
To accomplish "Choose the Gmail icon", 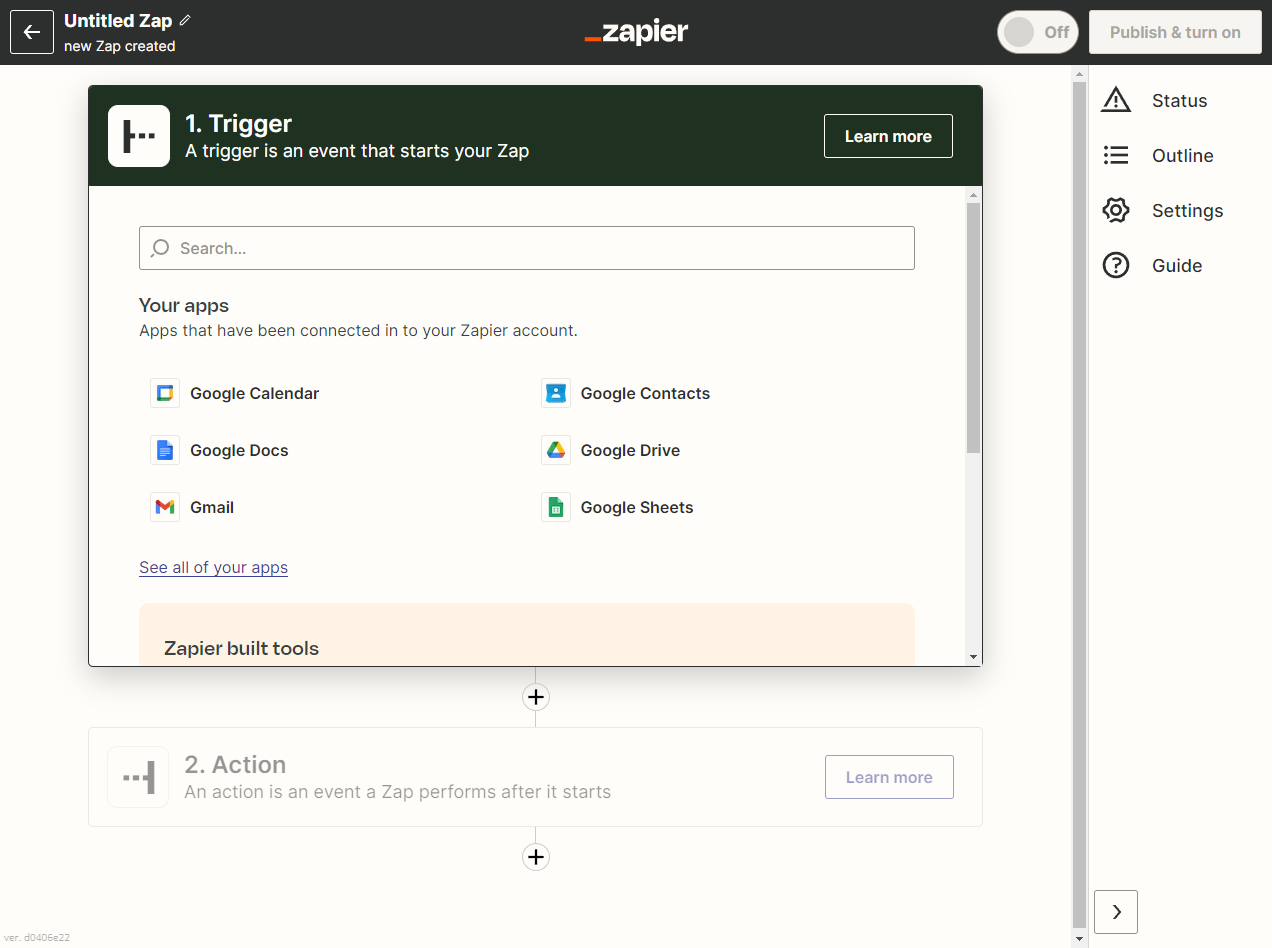I will tap(165, 507).
